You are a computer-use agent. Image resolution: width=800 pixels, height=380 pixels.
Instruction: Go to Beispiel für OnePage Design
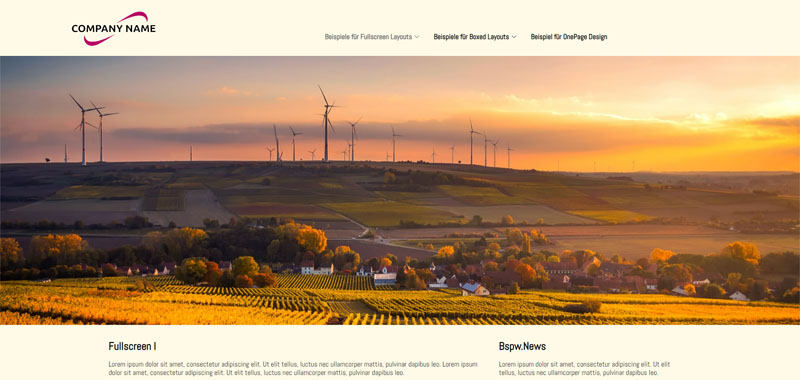[569, 37]
